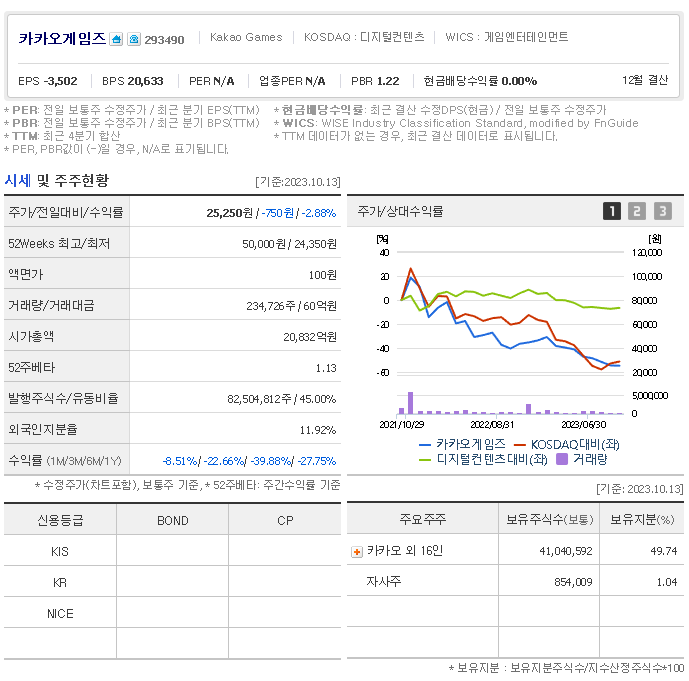Click the 카카오게임즈 company title
Image resolution: width=689 pixels, height=681 pixels.
point(62,39)
